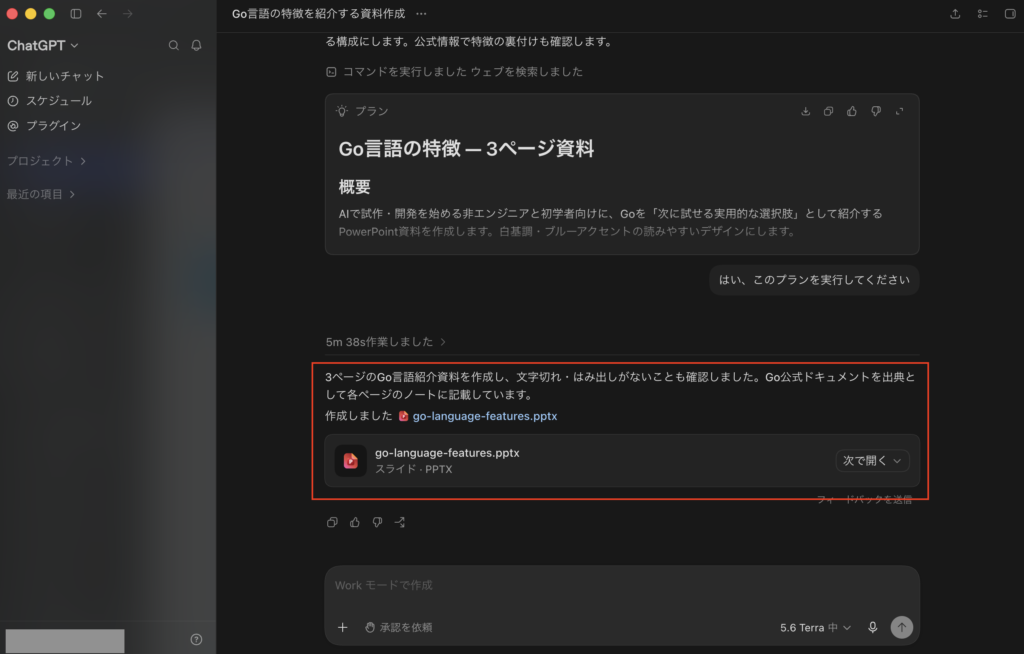
Task: Click the 概要 heading in plan card
Action: pos(355,187)
